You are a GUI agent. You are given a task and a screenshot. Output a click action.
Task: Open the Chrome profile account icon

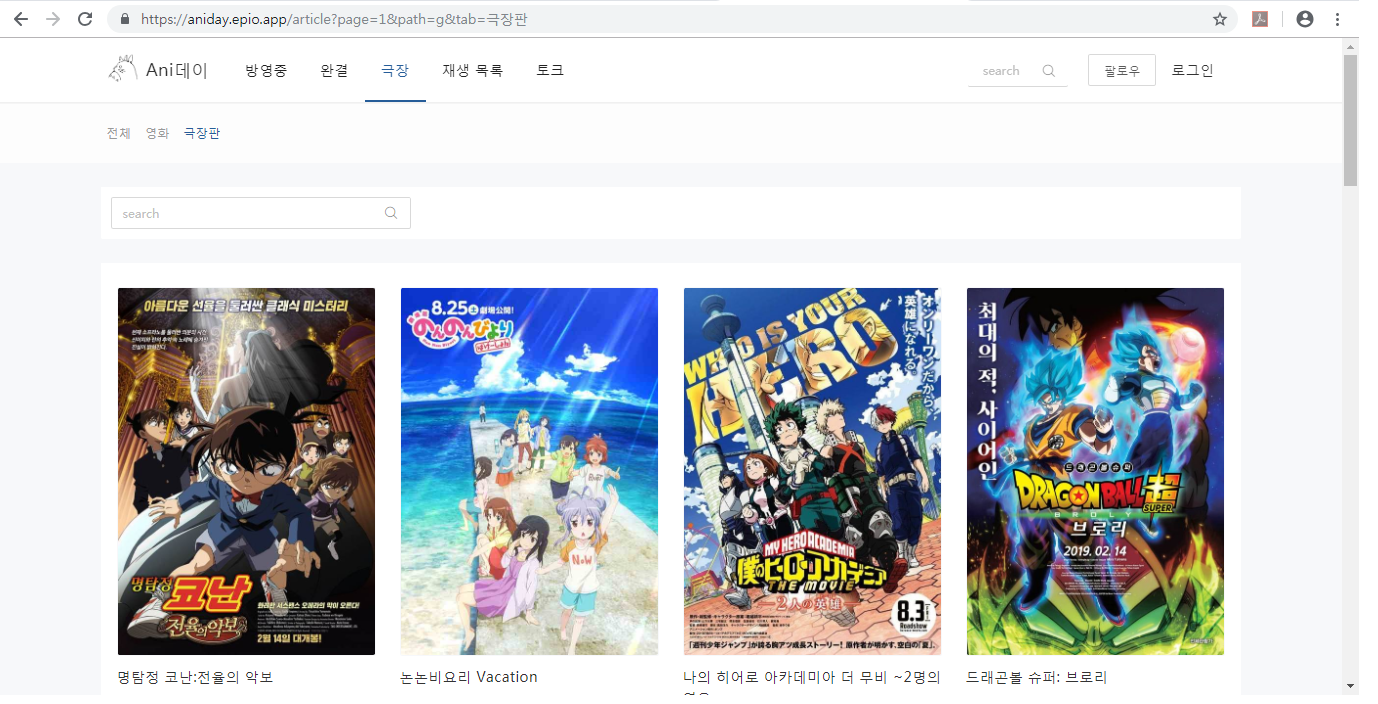(1305, 19)
